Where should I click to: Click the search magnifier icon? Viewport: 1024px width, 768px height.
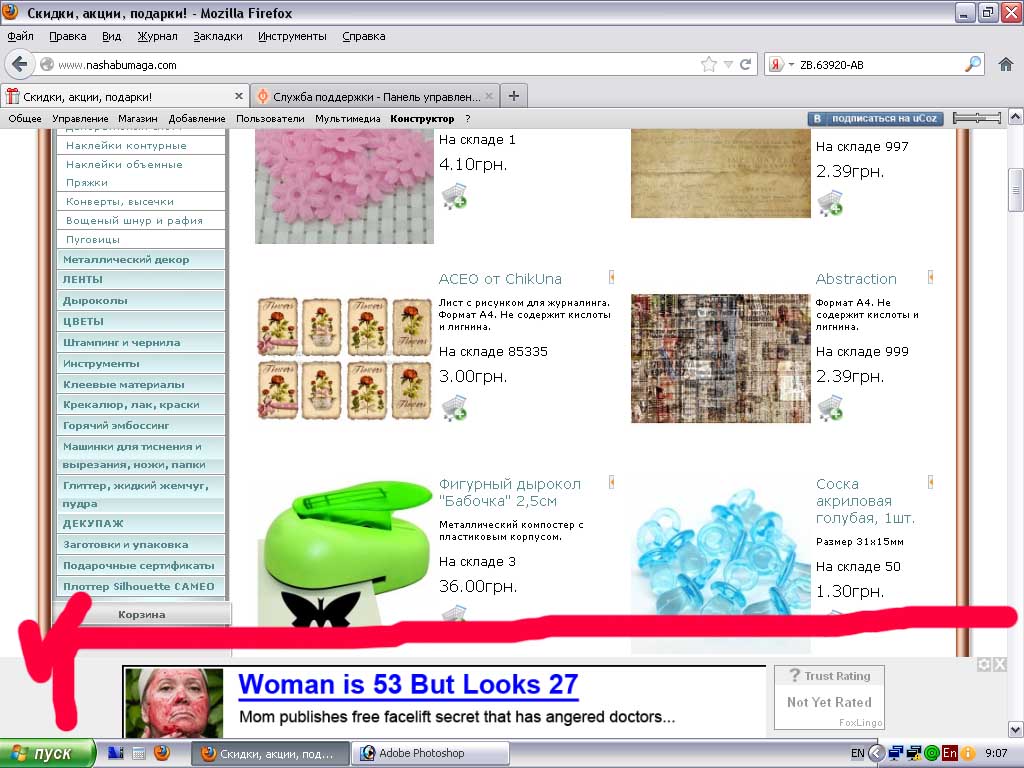tap(972, 64)
